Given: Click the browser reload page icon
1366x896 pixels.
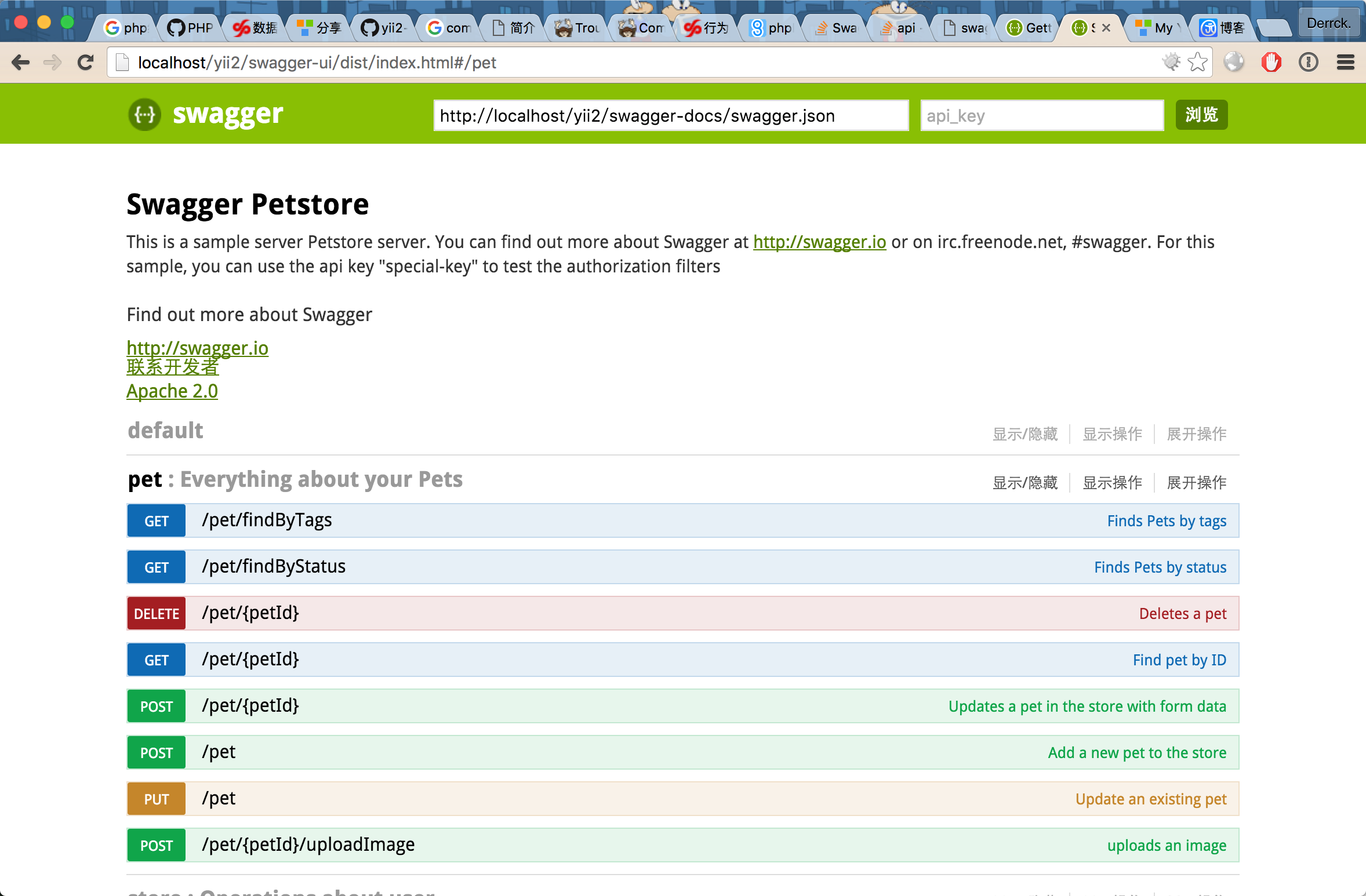Looking at the screenshot, I should (x=85, y=62).
